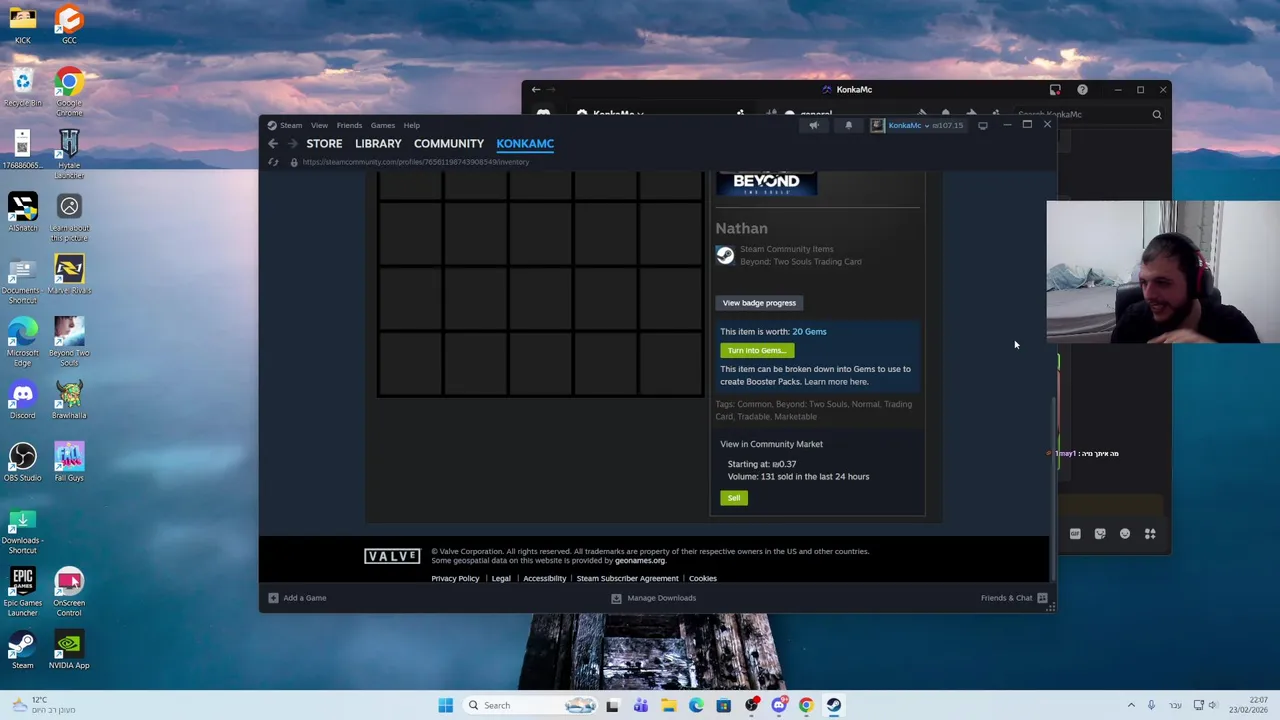Screen dimensions: 1280x720
Task: Open the Learn more here link
Action: coord(836,382)
